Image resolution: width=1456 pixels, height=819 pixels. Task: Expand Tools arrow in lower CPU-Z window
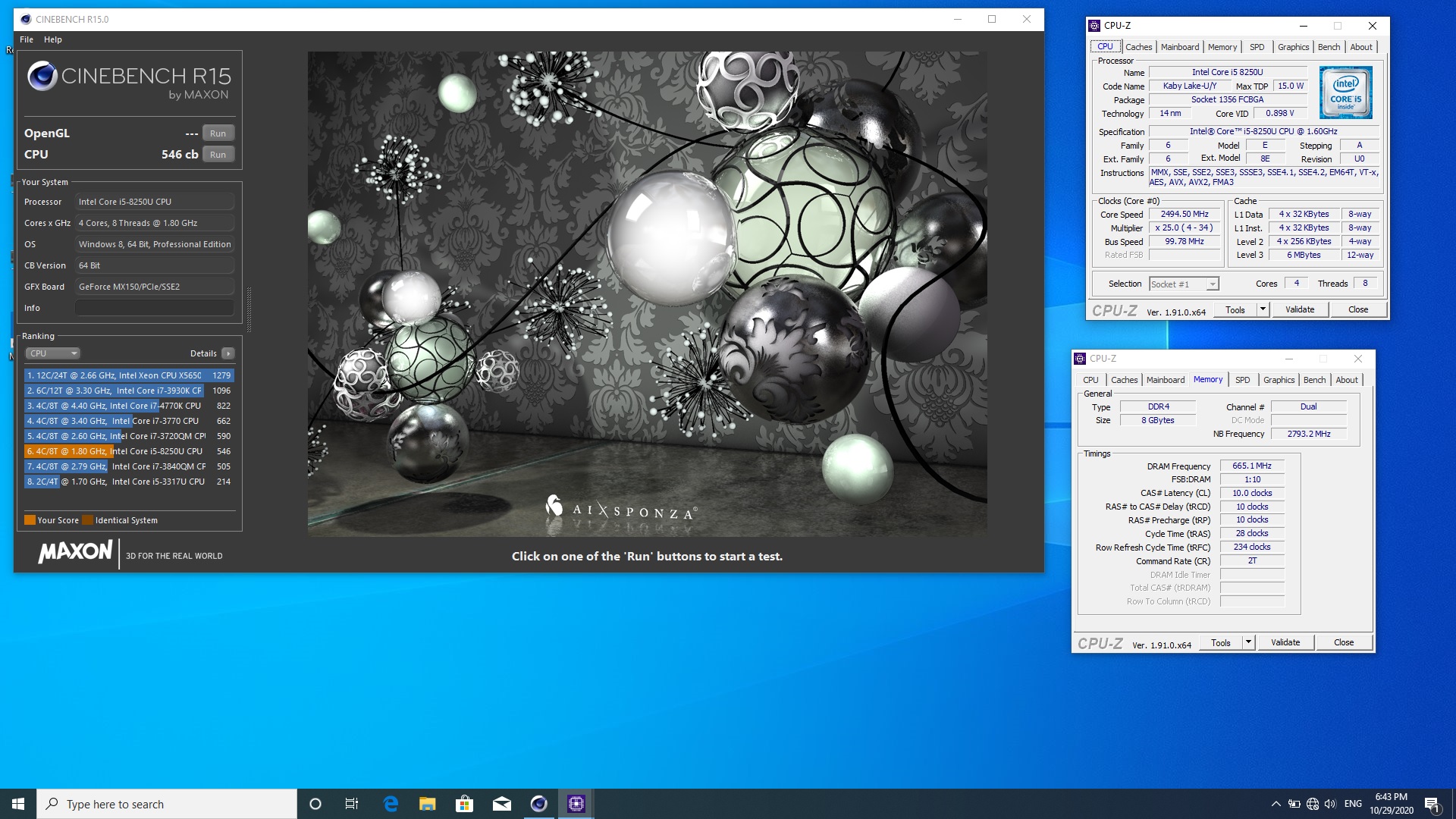(x=1248, y=642)
